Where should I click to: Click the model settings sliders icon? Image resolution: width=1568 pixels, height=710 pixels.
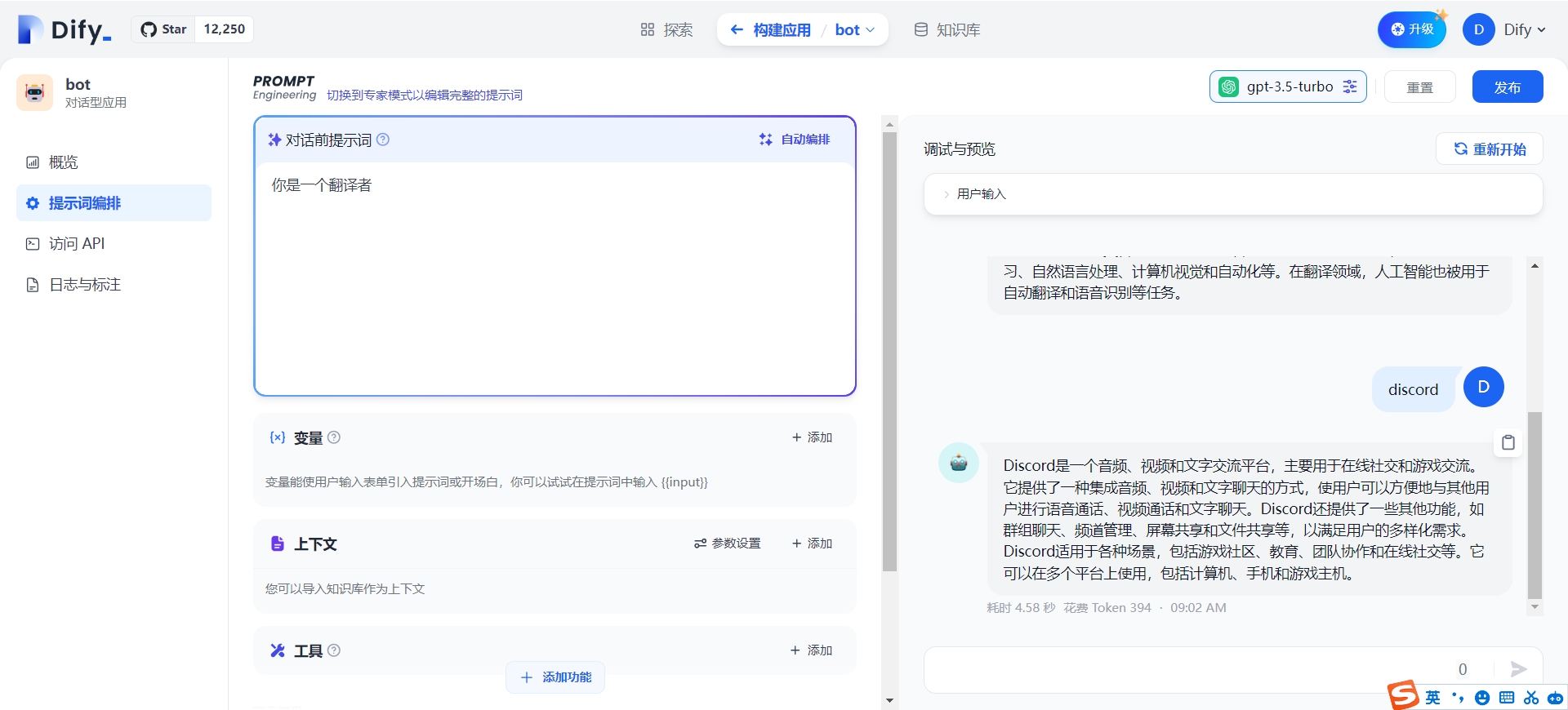tap(1350, 87)
